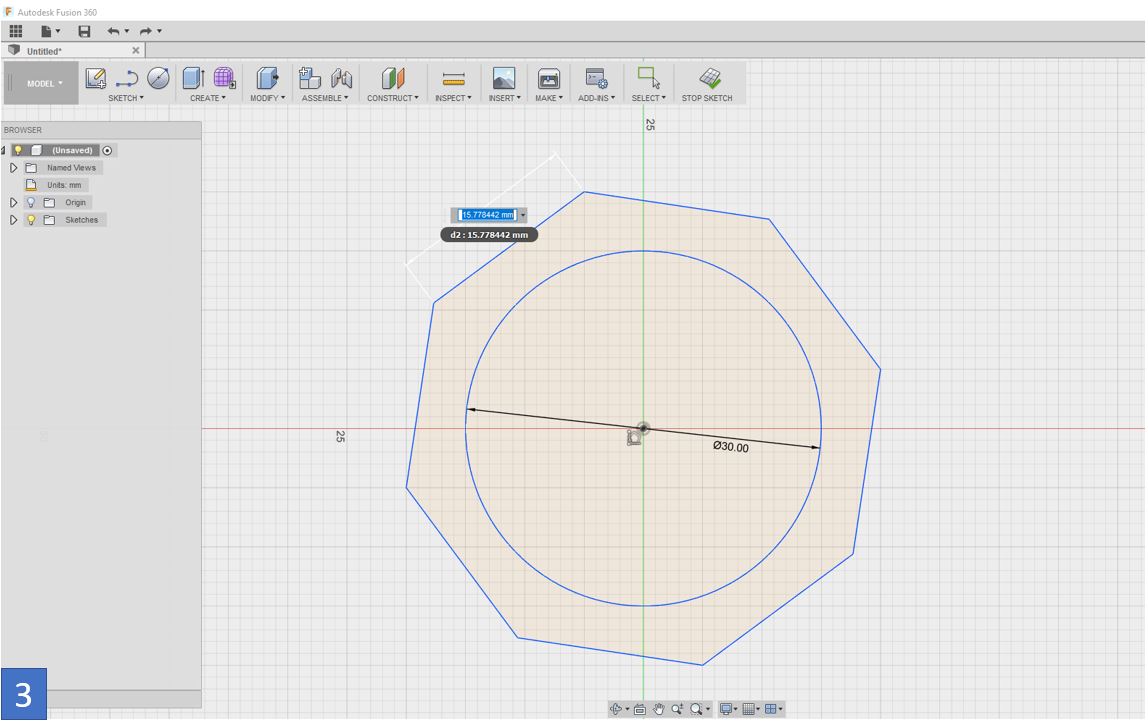Redo the last undone action
Viewport: 1148px width, 723px height.
(x=146, y=31)
